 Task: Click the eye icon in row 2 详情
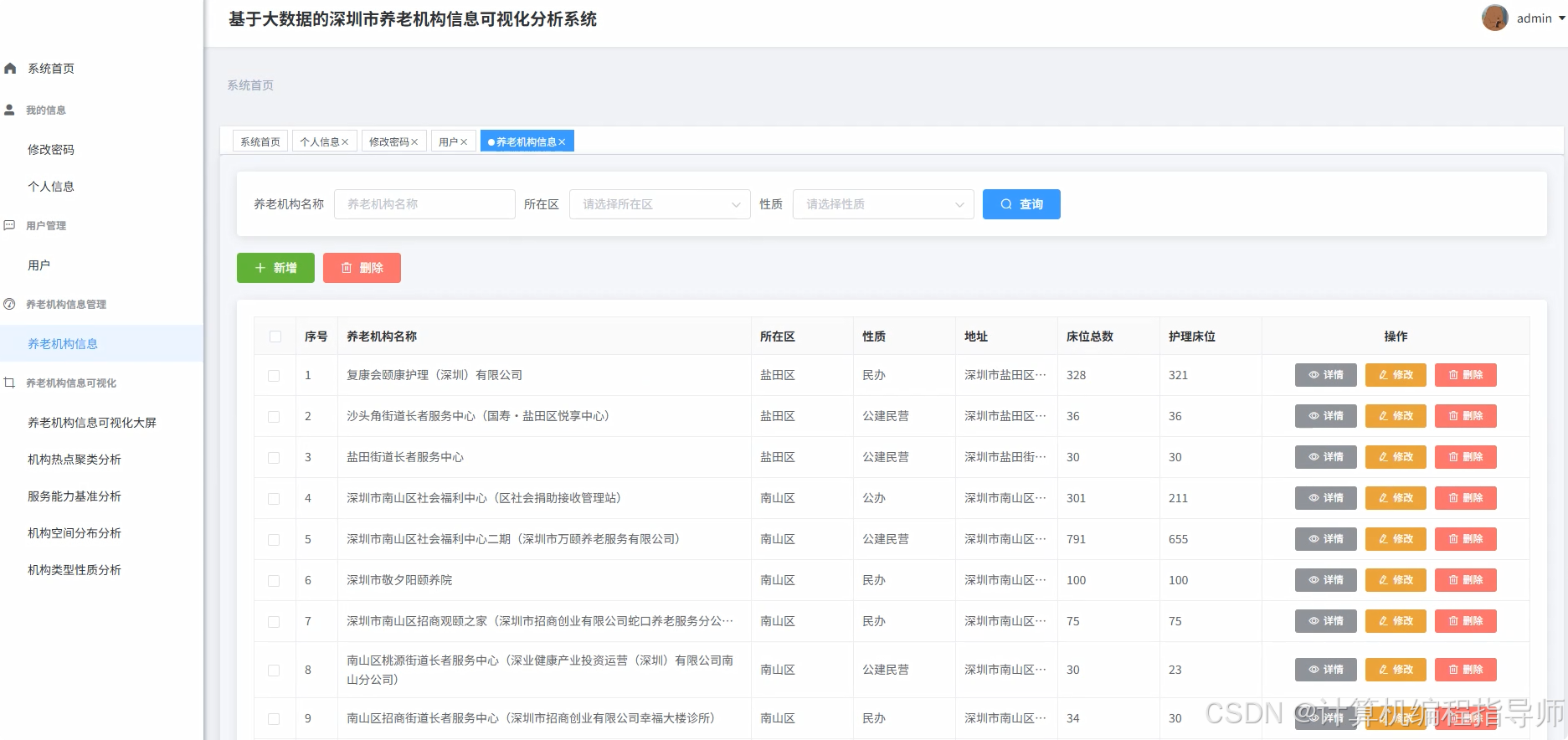click(x=1314, y=416)
